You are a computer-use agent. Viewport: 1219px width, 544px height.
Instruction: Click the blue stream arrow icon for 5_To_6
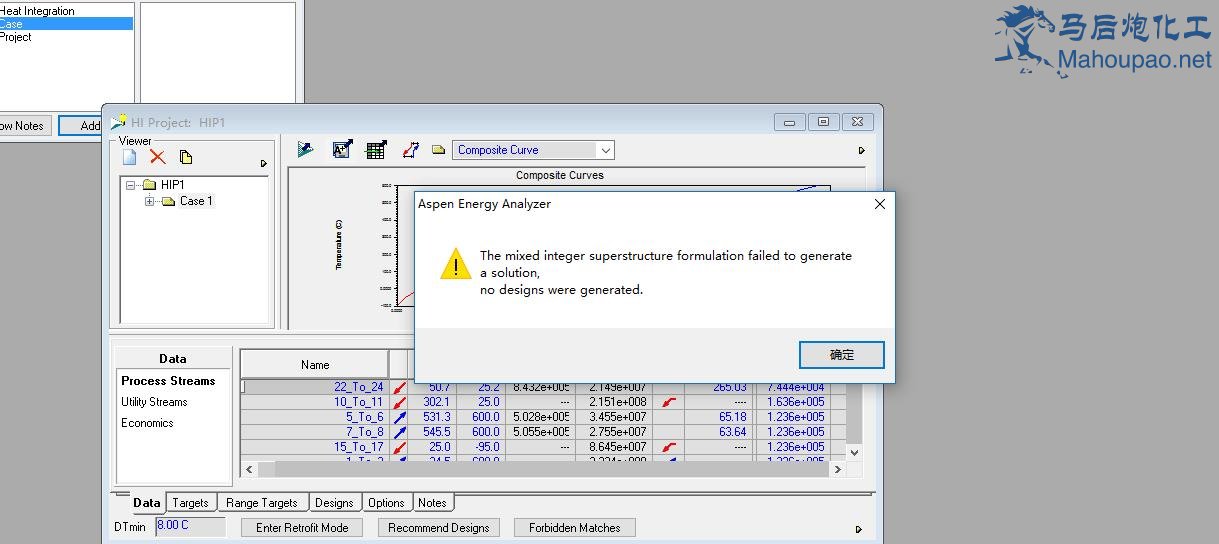click(399, 417)
